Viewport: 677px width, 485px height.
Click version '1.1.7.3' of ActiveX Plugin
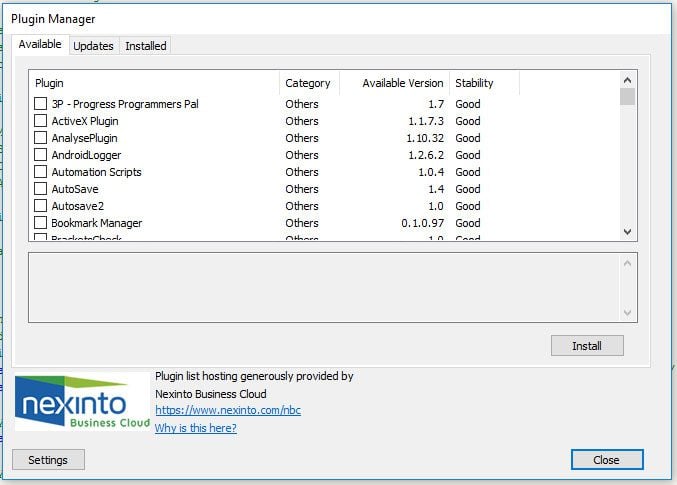[426, 121]
